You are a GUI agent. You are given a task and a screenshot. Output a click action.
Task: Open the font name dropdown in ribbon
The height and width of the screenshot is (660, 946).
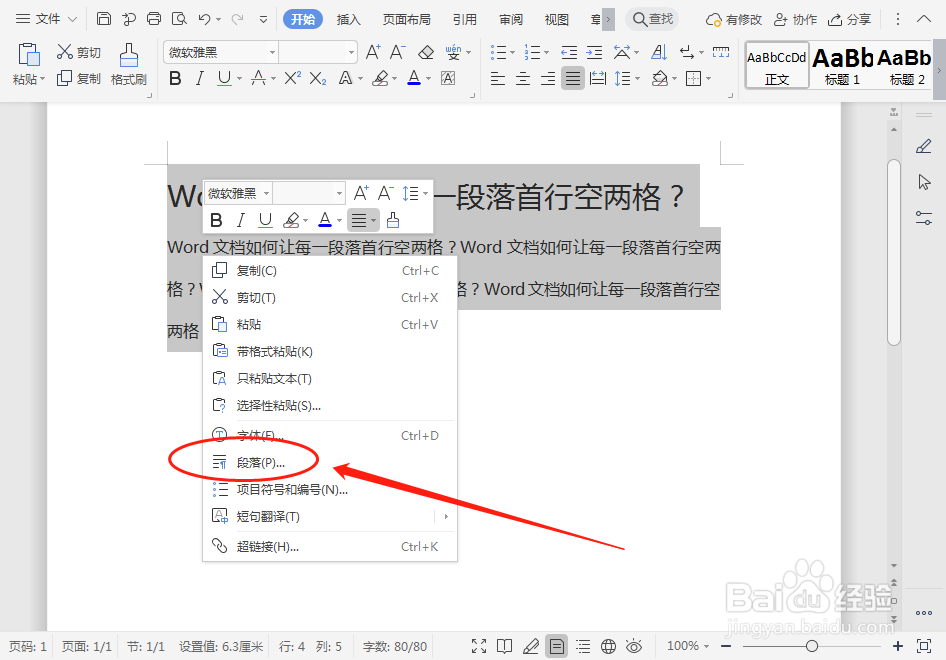click(272, 52)
